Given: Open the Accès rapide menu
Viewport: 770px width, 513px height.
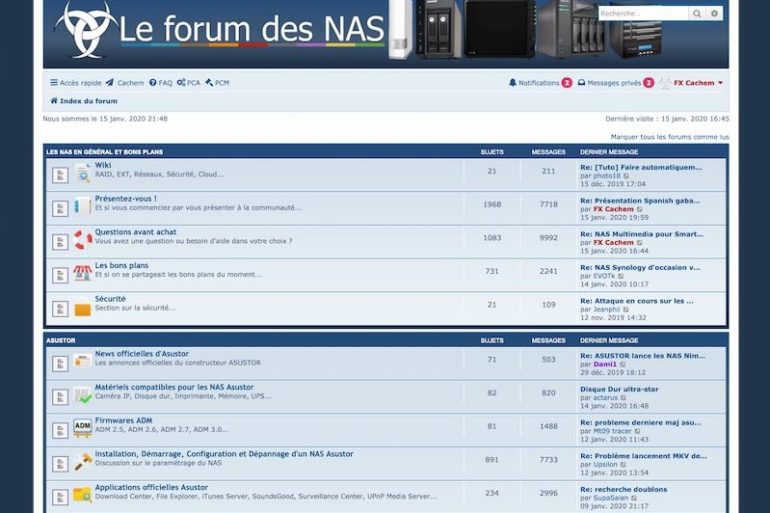Looking at the screenshot, I should click(x=76, y=83).
